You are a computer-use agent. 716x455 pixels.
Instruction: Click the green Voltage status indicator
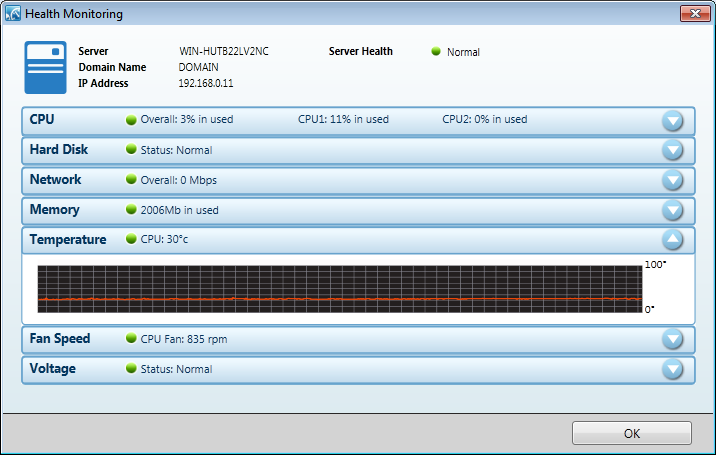[131, 368]
